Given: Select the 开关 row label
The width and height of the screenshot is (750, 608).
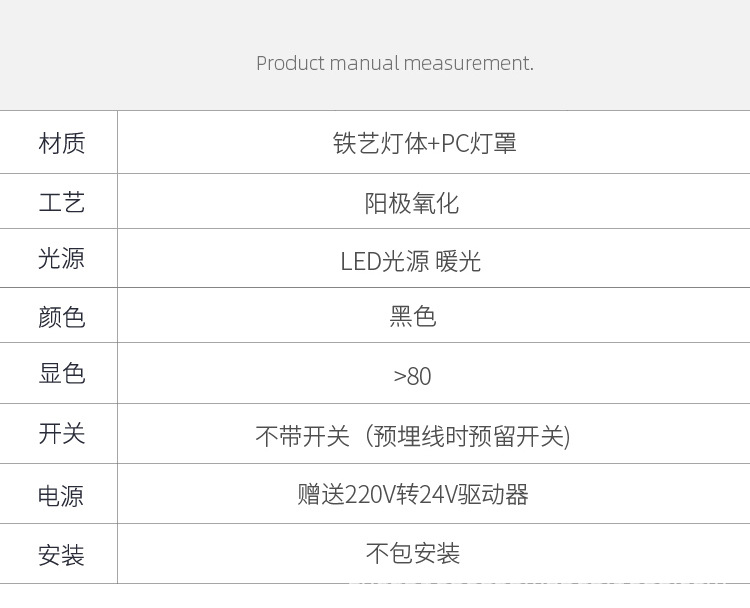Looking at the screenshot, I should 61,433.
